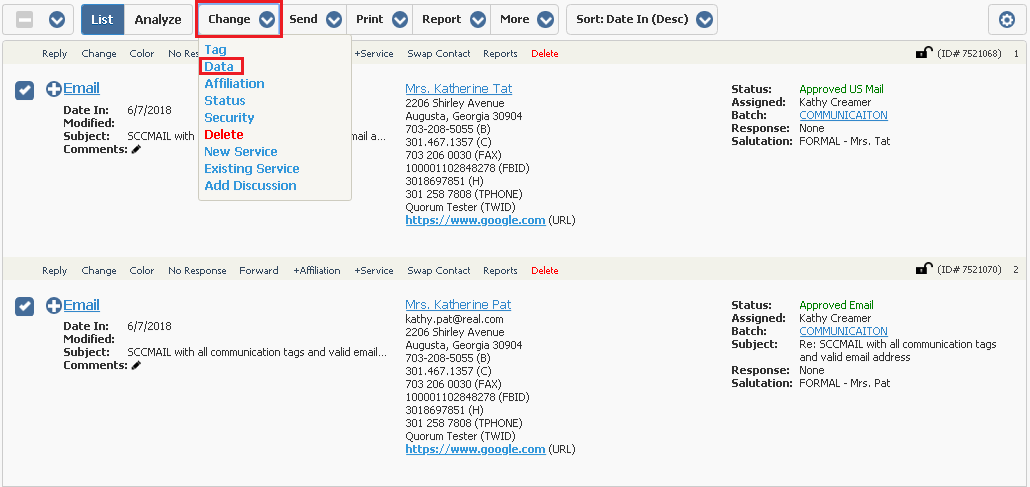Viewport: 1030px width, 487px height.
Task: Expand the plus icon beside Katherine Pat's Email
Action: click(x=54, y=306)
